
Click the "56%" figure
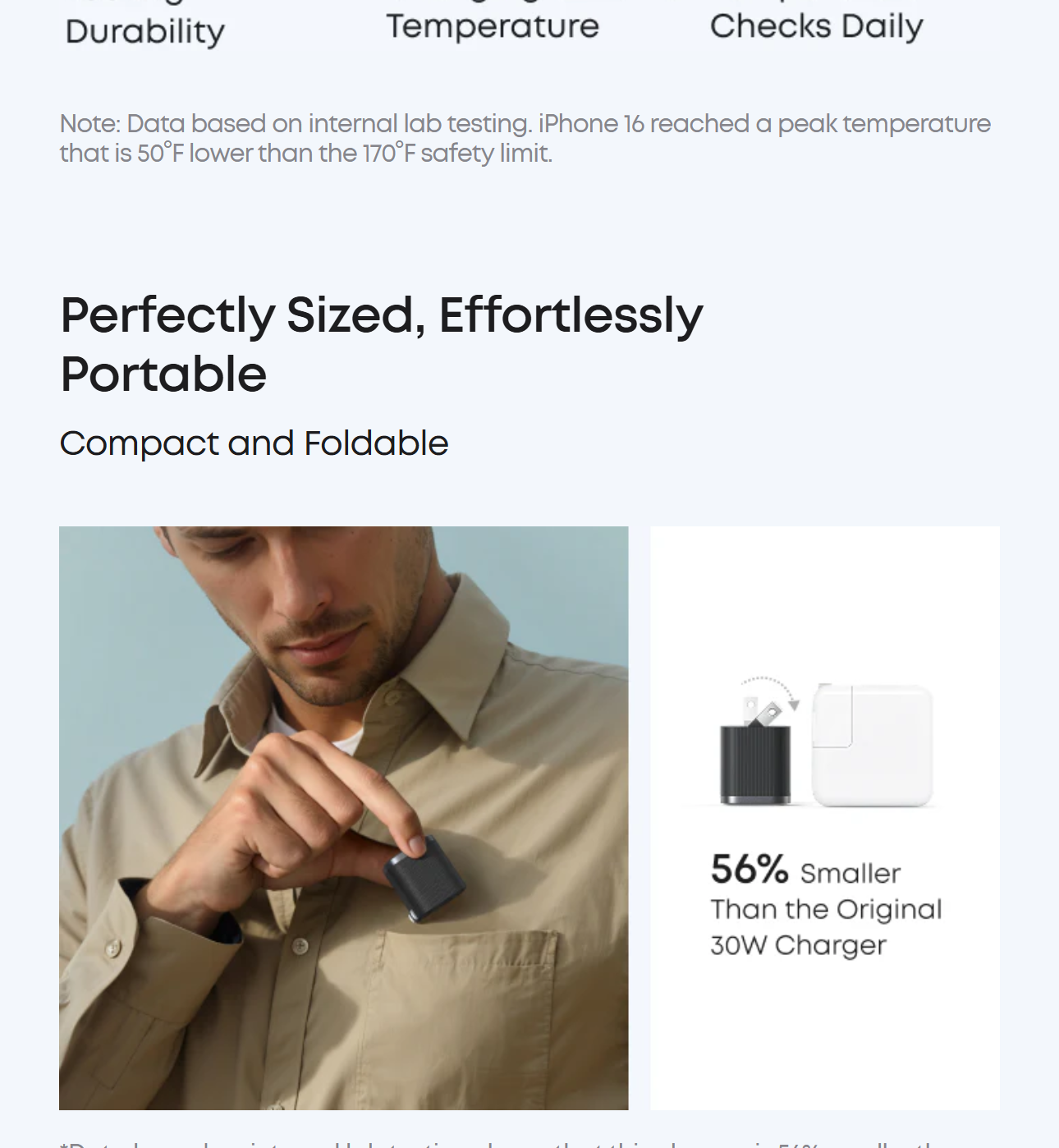pos(749,869)
